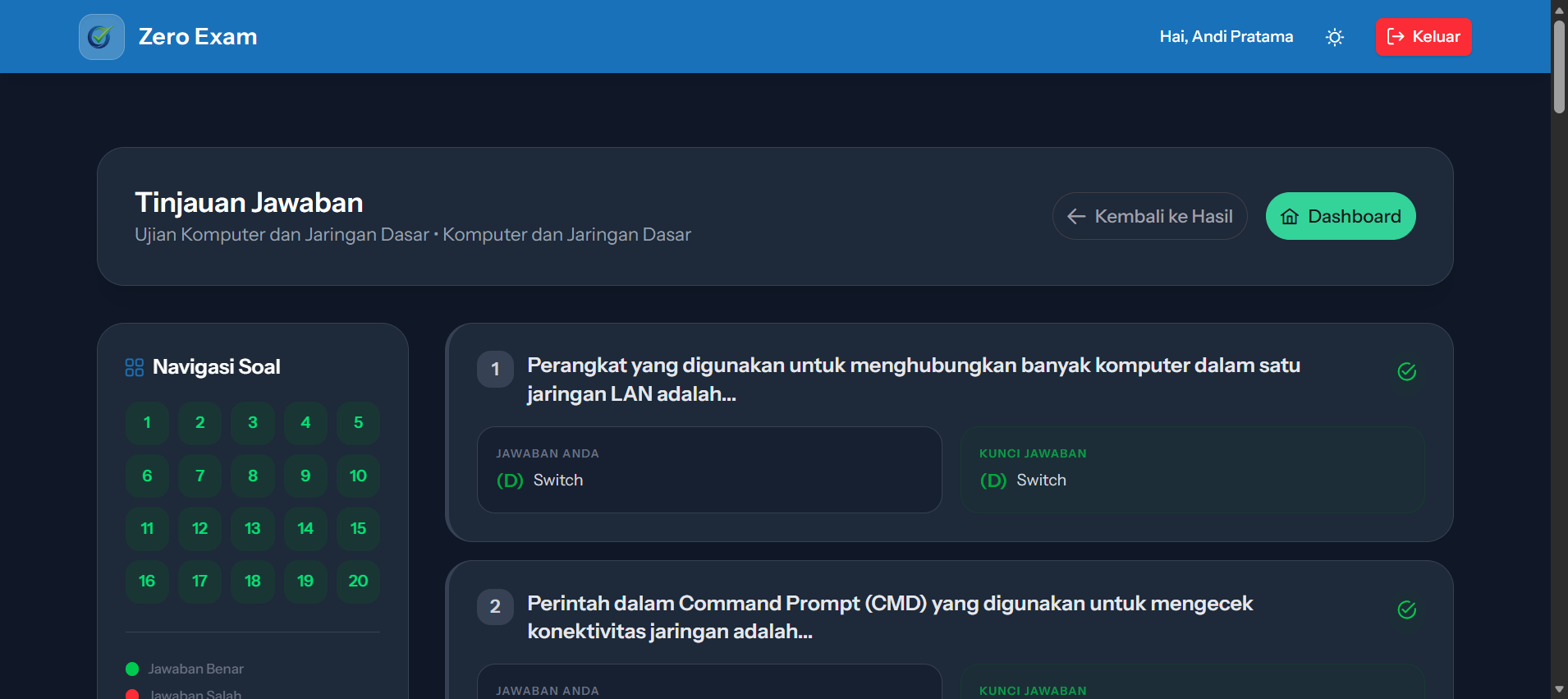Navigate to question 10
Viewport: 1568px width, 699px height.
point(358,476)
